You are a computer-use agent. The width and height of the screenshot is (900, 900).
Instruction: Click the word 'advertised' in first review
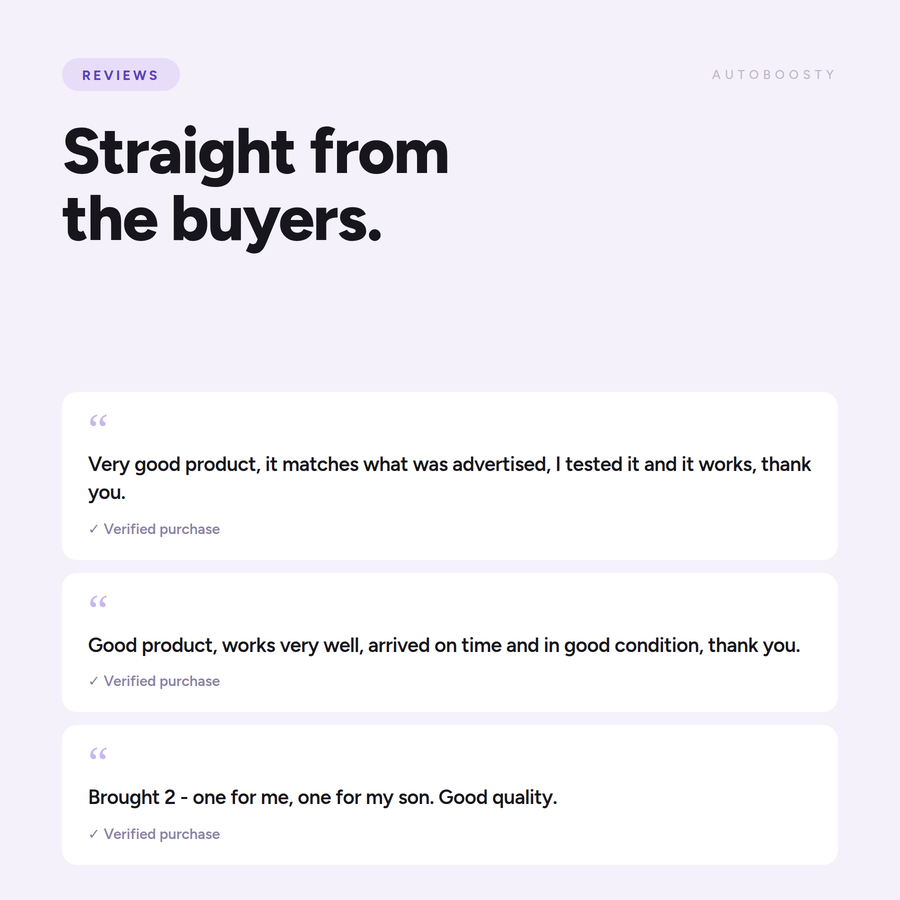point(501,464)
